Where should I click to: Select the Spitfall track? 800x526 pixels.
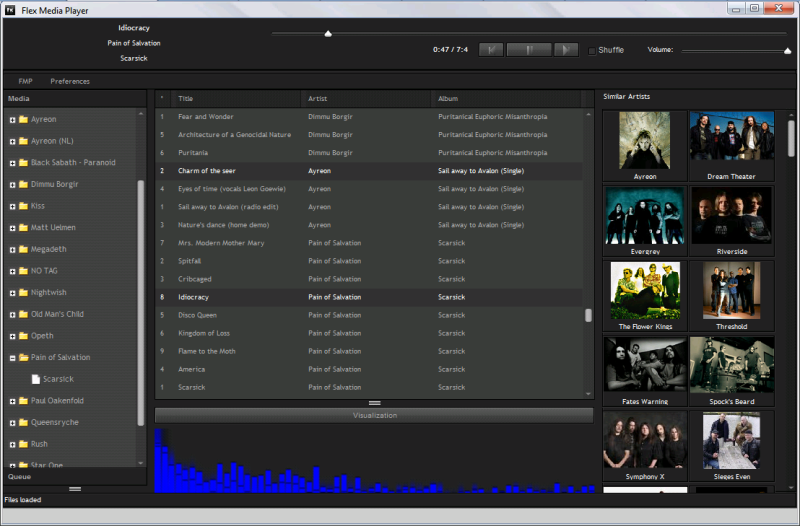point(369,261)
